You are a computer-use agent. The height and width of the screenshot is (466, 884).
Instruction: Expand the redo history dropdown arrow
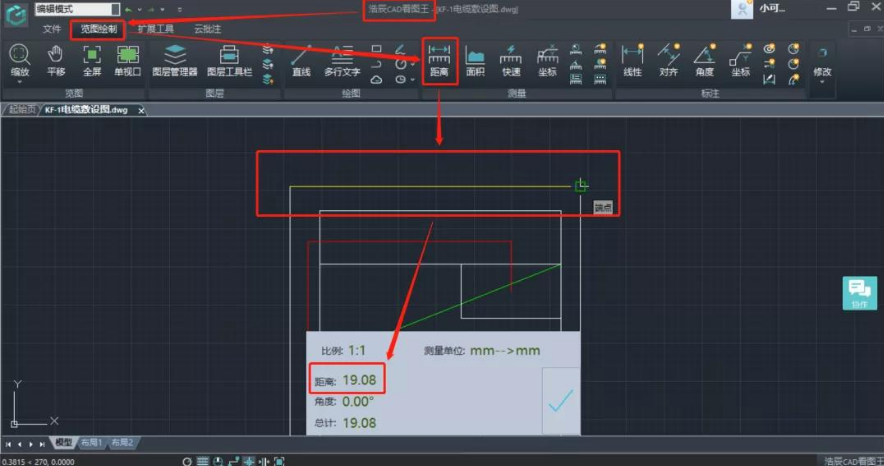(x=162, y=10)
